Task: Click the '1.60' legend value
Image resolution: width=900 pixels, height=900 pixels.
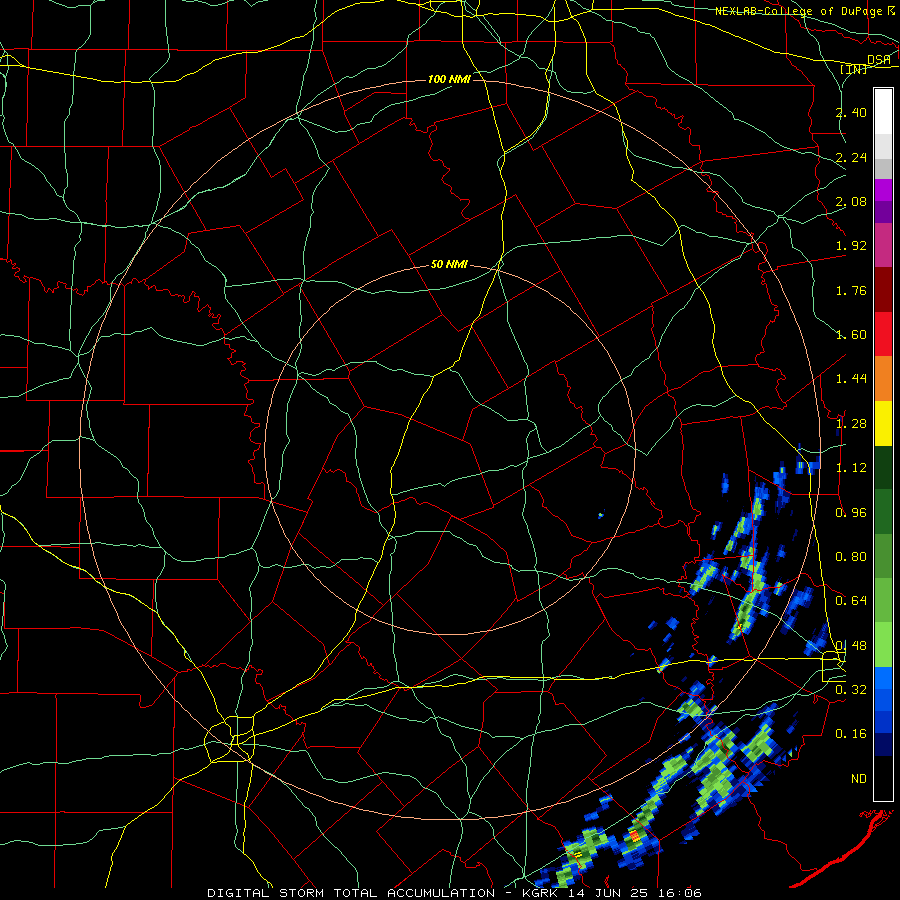Action: (851, 335)
